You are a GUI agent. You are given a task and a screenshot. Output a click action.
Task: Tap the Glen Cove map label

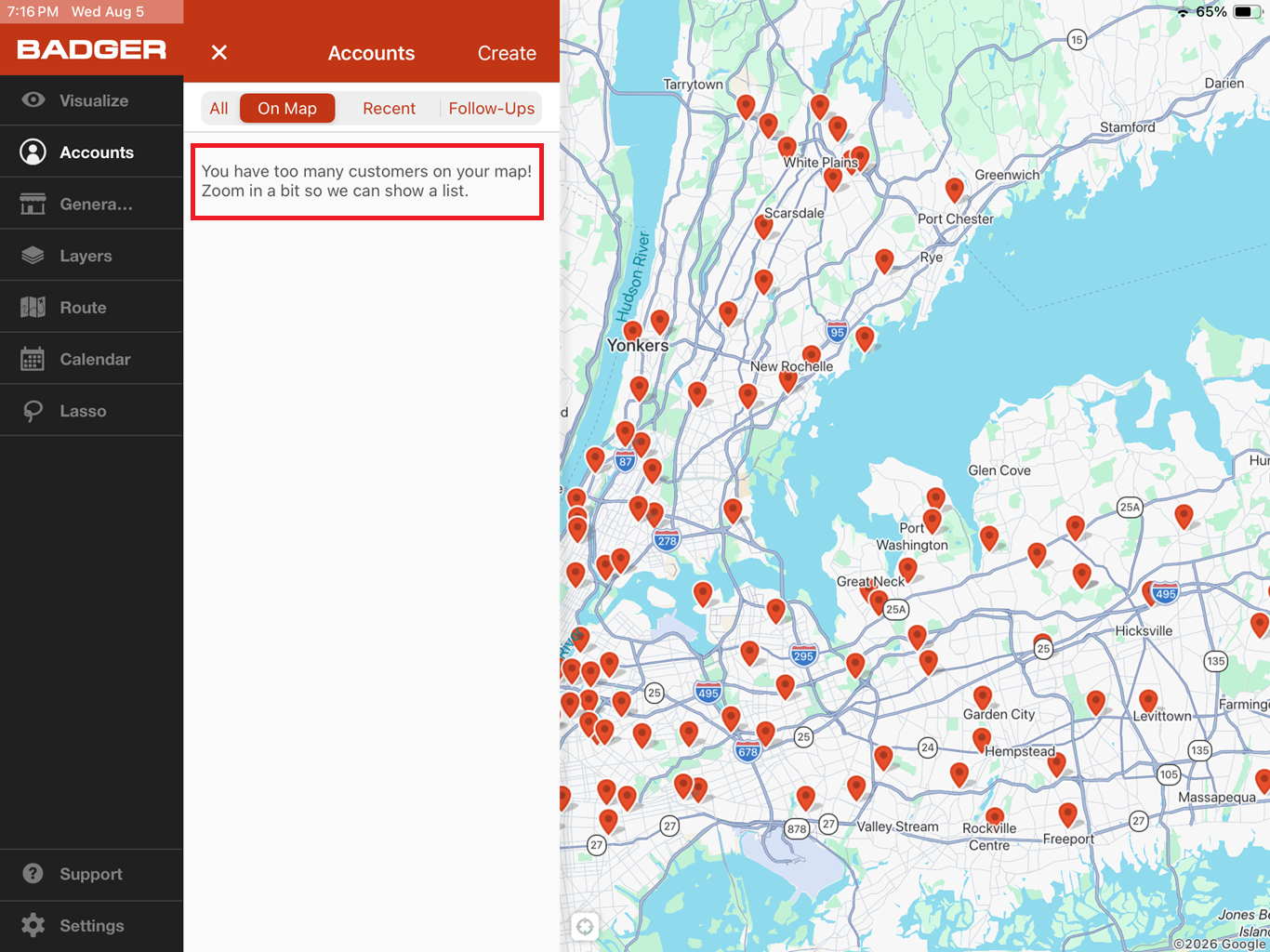tap(999, 470)
